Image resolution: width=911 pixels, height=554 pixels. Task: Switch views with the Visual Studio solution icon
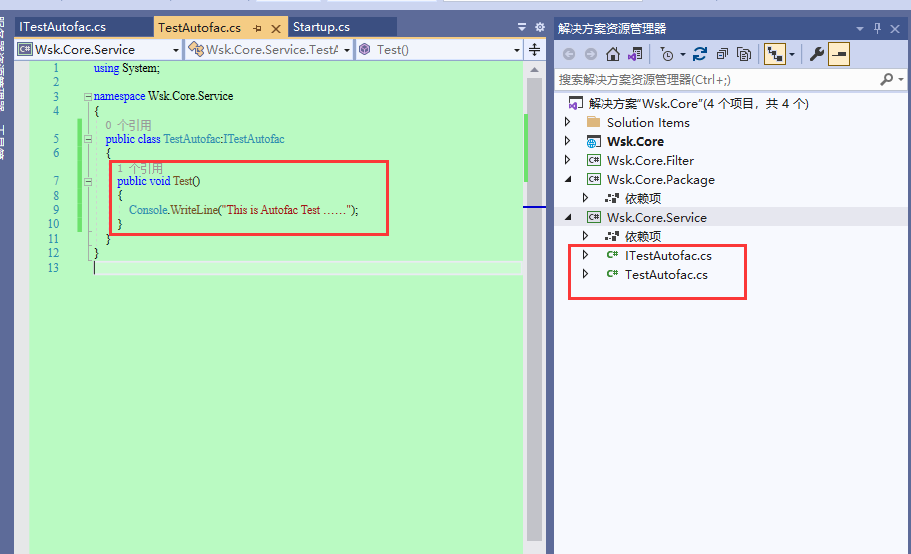tap(635, 54)
